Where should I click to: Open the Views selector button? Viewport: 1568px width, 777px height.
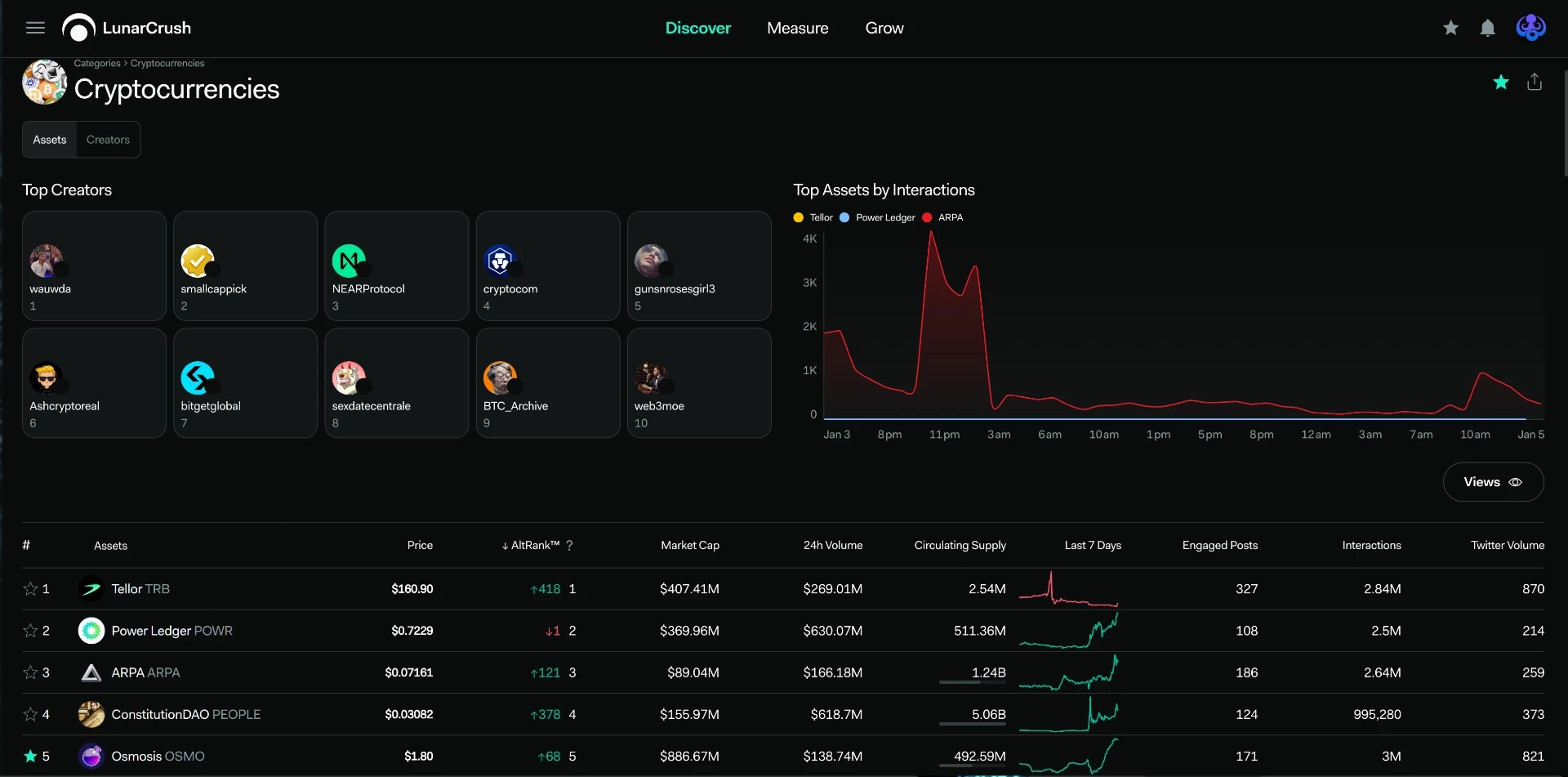[1493, 482]
